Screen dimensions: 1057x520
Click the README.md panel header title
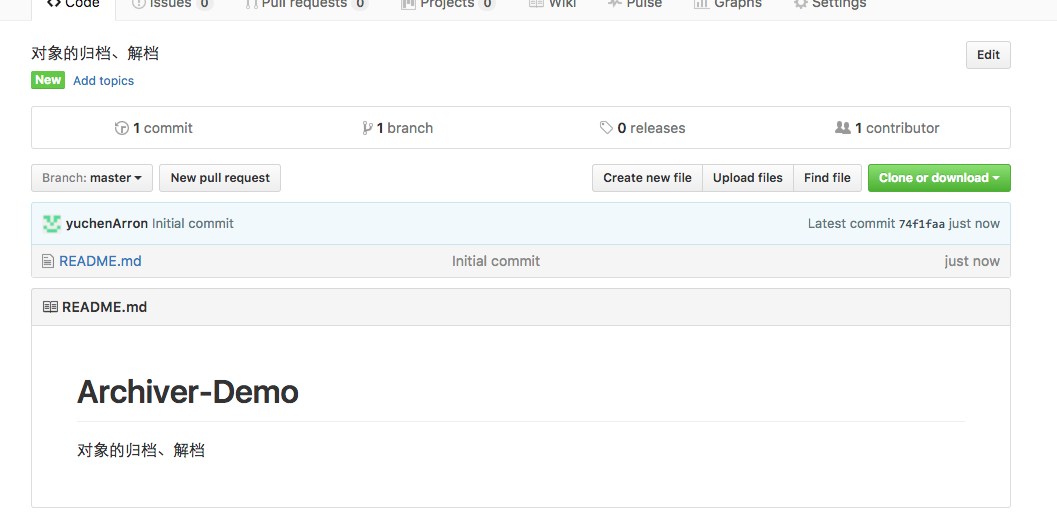(x=104, y=307)
